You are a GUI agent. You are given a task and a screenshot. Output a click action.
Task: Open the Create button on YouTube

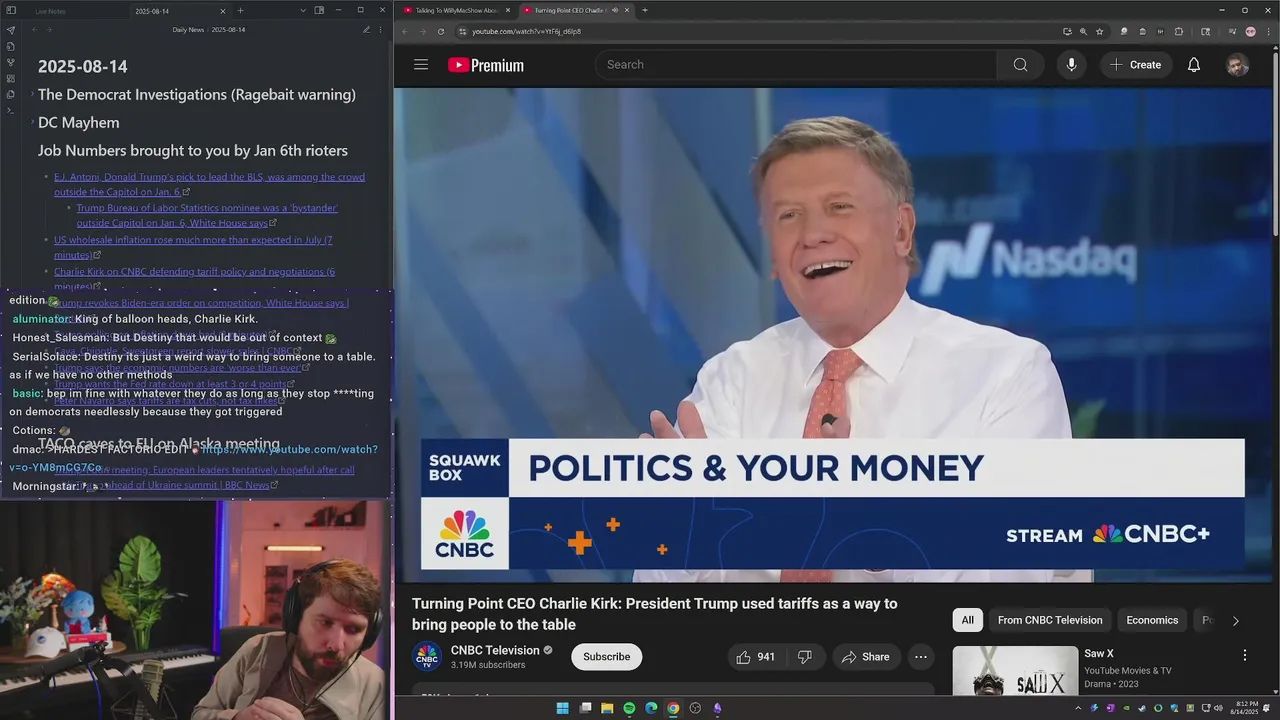[x=1135, y=65]
